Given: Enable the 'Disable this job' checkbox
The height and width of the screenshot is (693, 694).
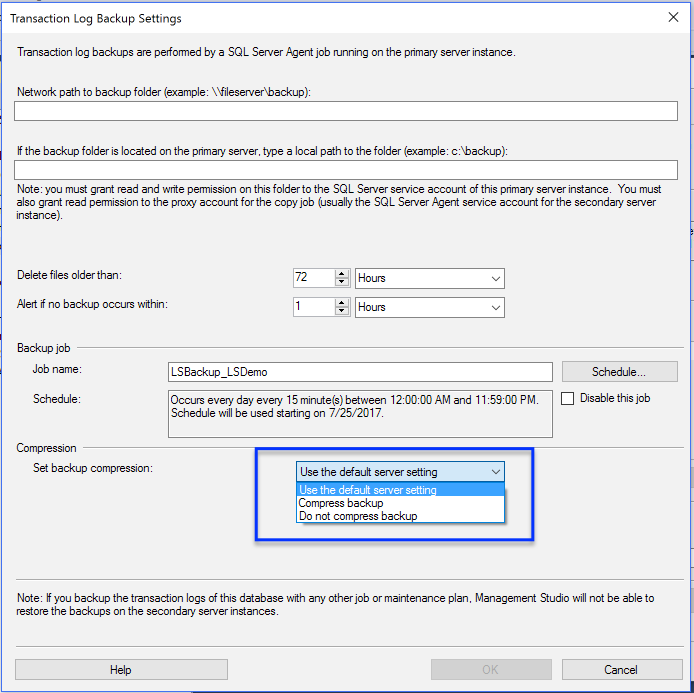Looking at the screenshot, I should click(568, 398).
